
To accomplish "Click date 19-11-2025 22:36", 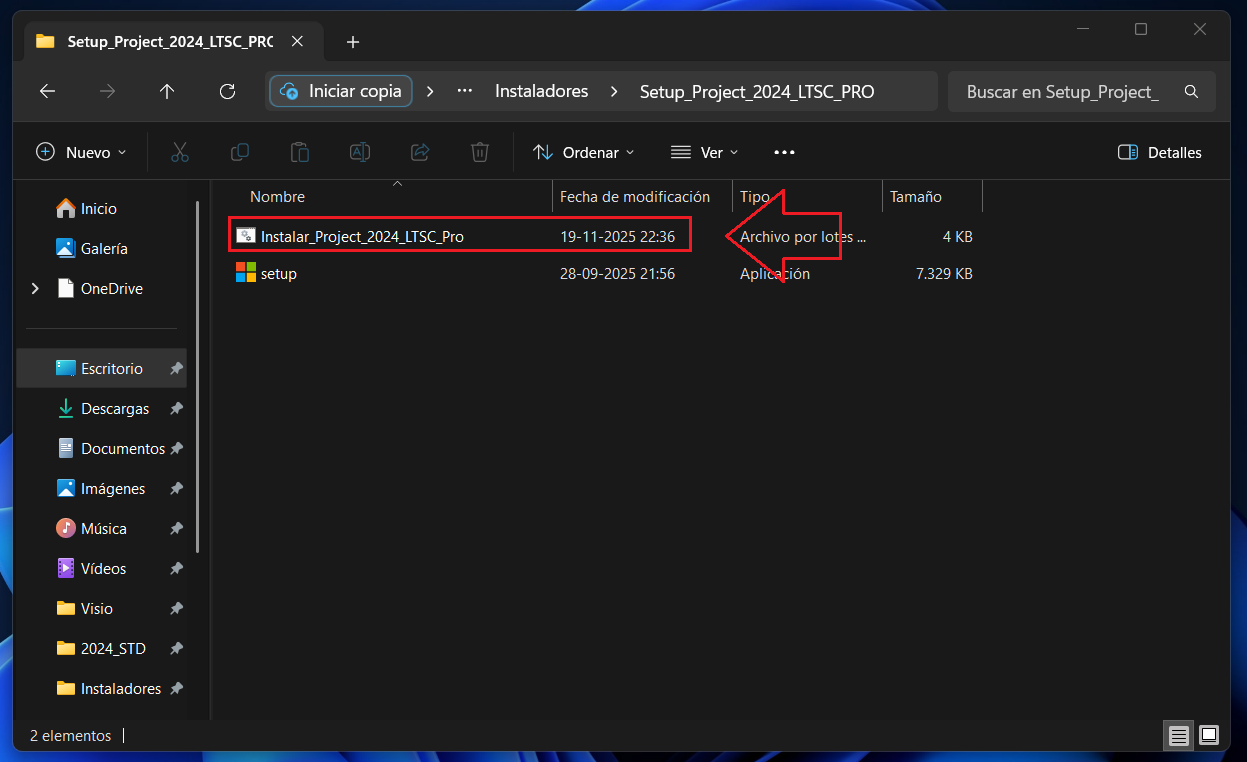I will [x=617, y=237].
